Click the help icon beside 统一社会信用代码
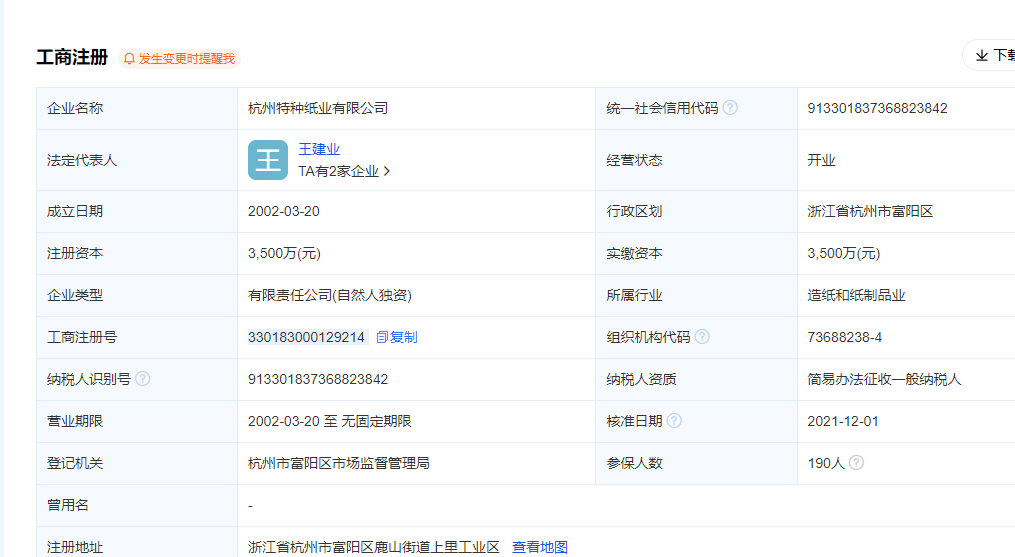Image resolution: width=1015 pixels, height=557 pixels. tap(730, 108)
